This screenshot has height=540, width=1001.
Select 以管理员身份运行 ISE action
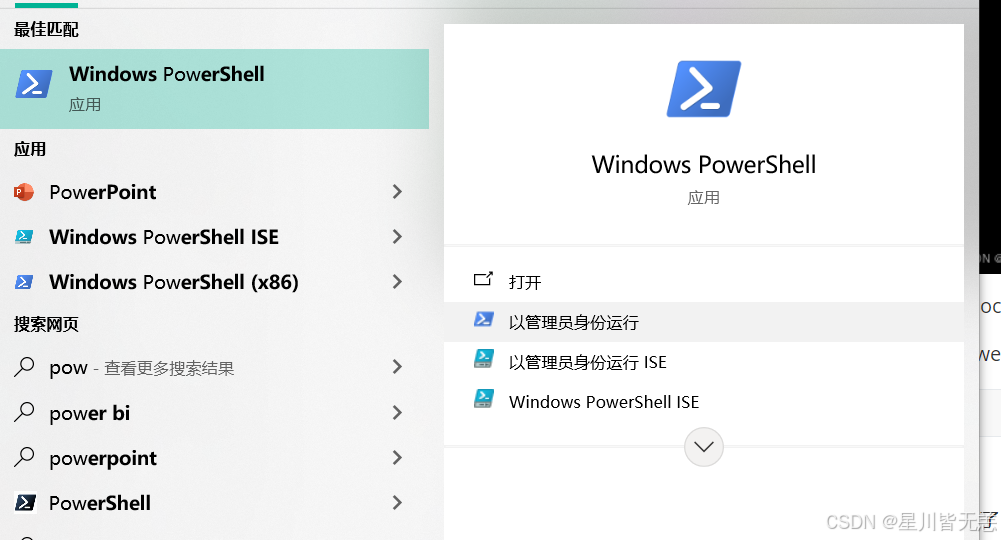pyautogui.click(x=704, y=362)
